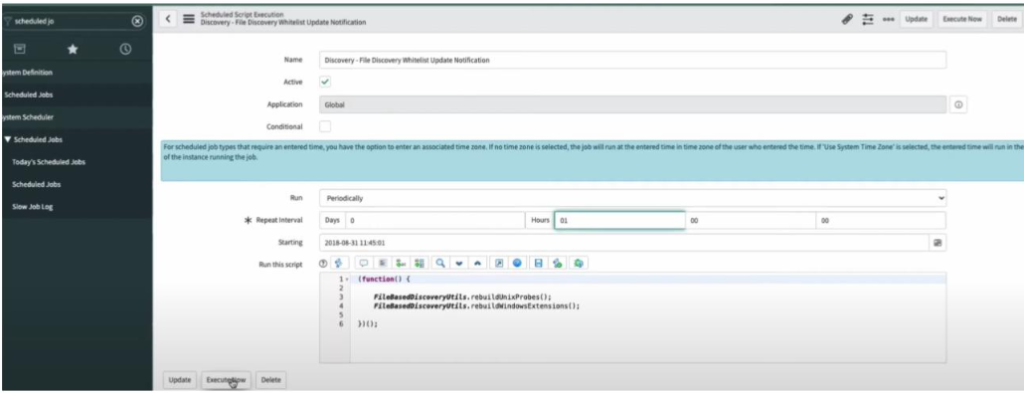Open Today's Scheduled Jobs module
Image resolution: width=1024 pixels, height=393 pixels.
pyautogui.click(x=49, y=162)
